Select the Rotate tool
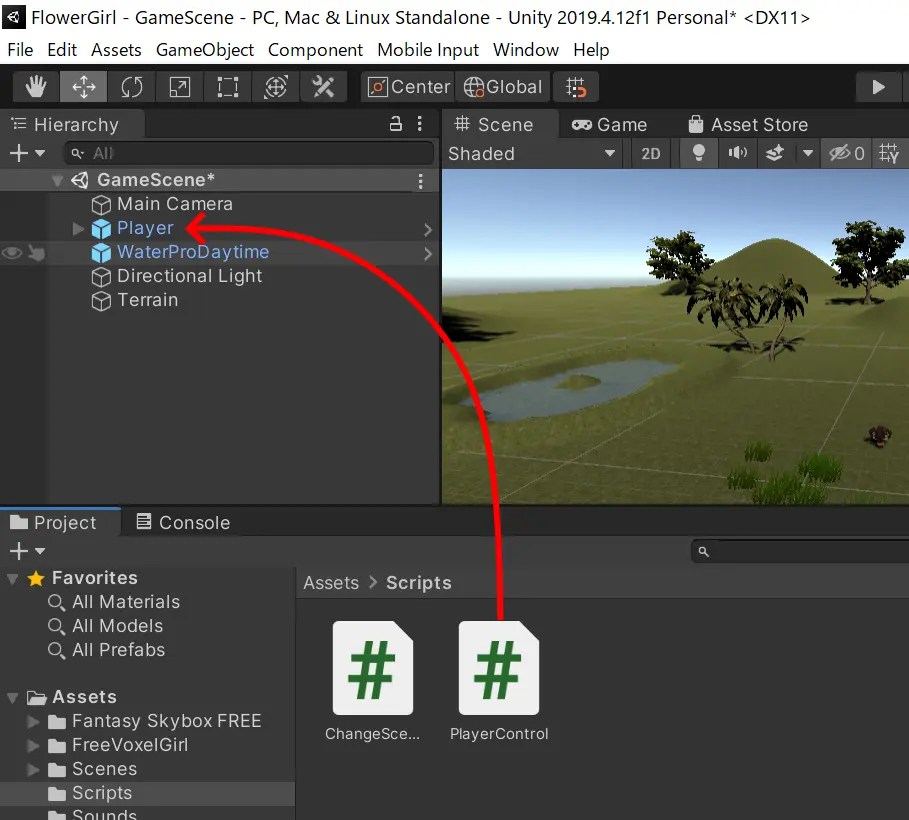 [132, 87]
